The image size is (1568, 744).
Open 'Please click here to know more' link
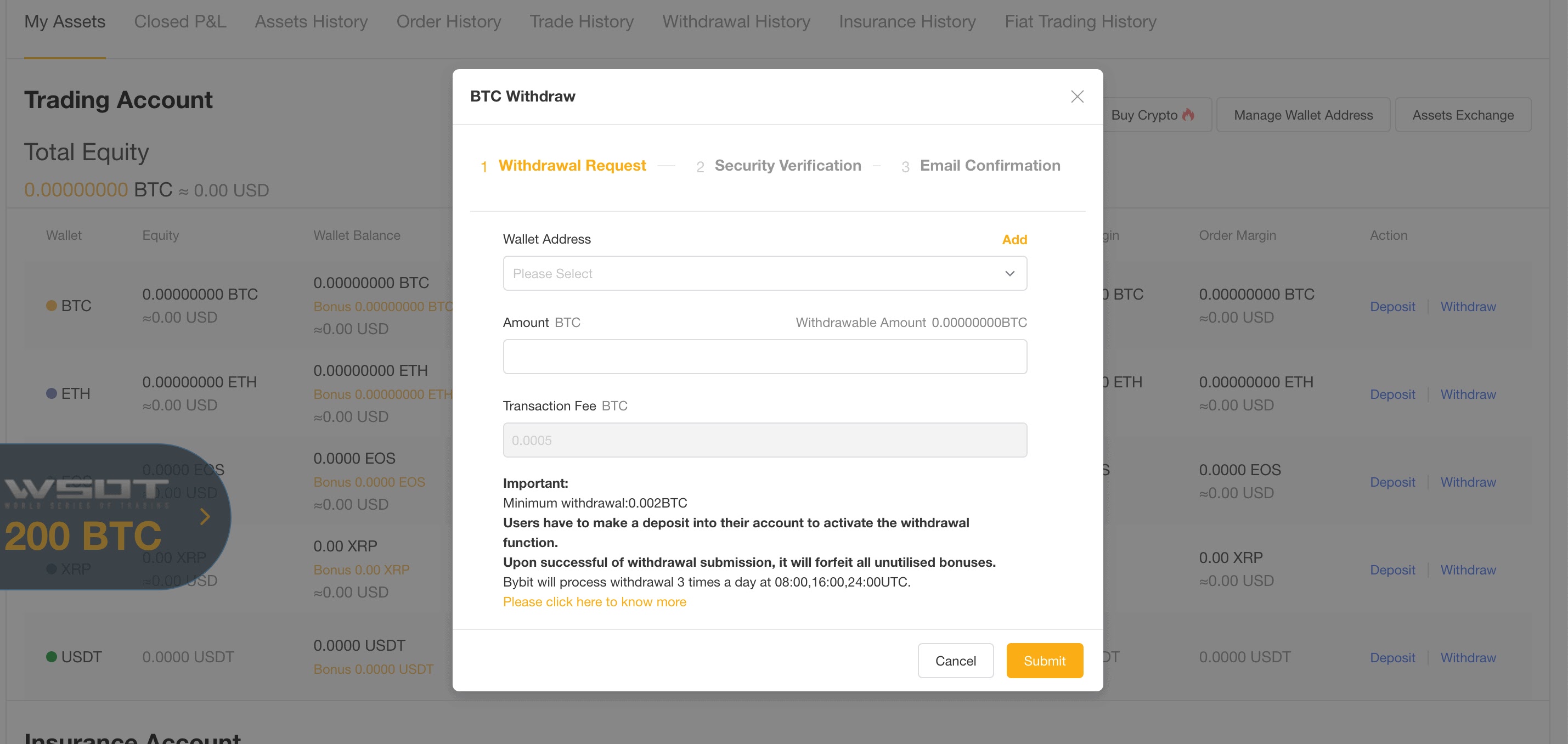click(594, 601)
